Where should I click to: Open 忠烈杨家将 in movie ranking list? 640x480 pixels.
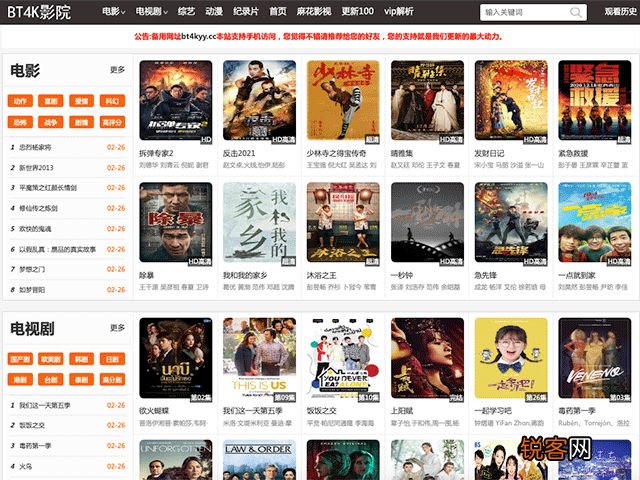36,147
